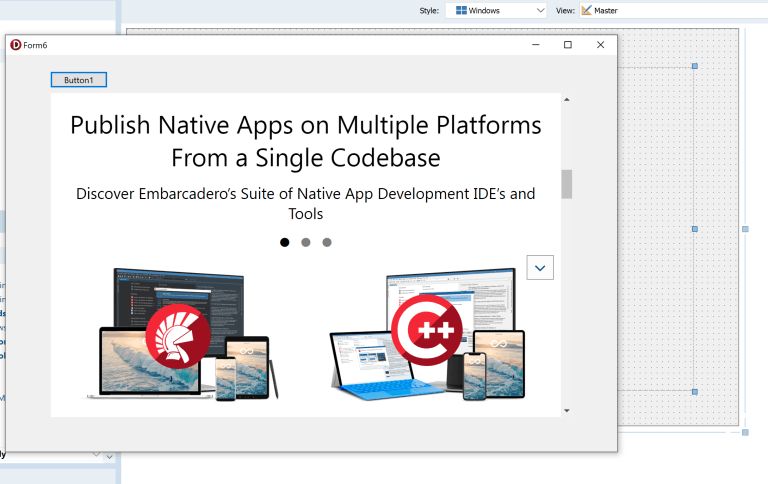
Task: Maximize the Form6 window
Action: 568,45
